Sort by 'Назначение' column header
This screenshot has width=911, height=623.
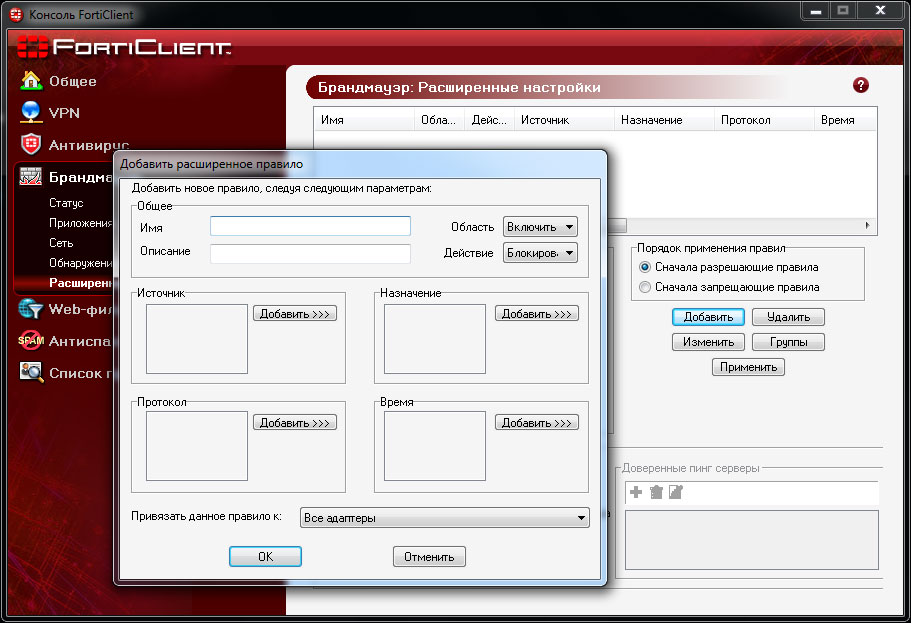point(664,120)
